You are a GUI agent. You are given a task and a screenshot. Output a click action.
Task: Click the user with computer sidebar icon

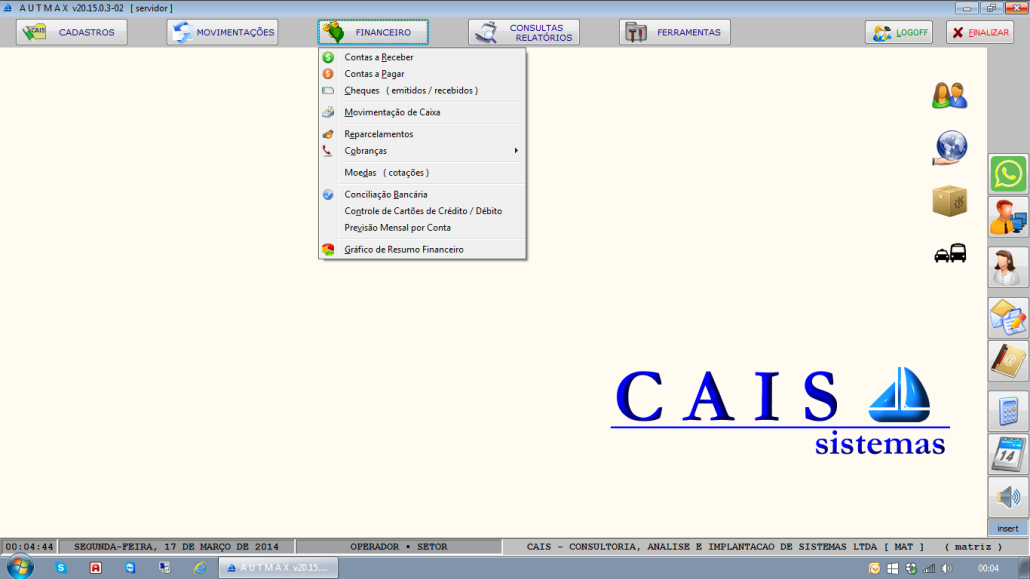point(1008,218)
